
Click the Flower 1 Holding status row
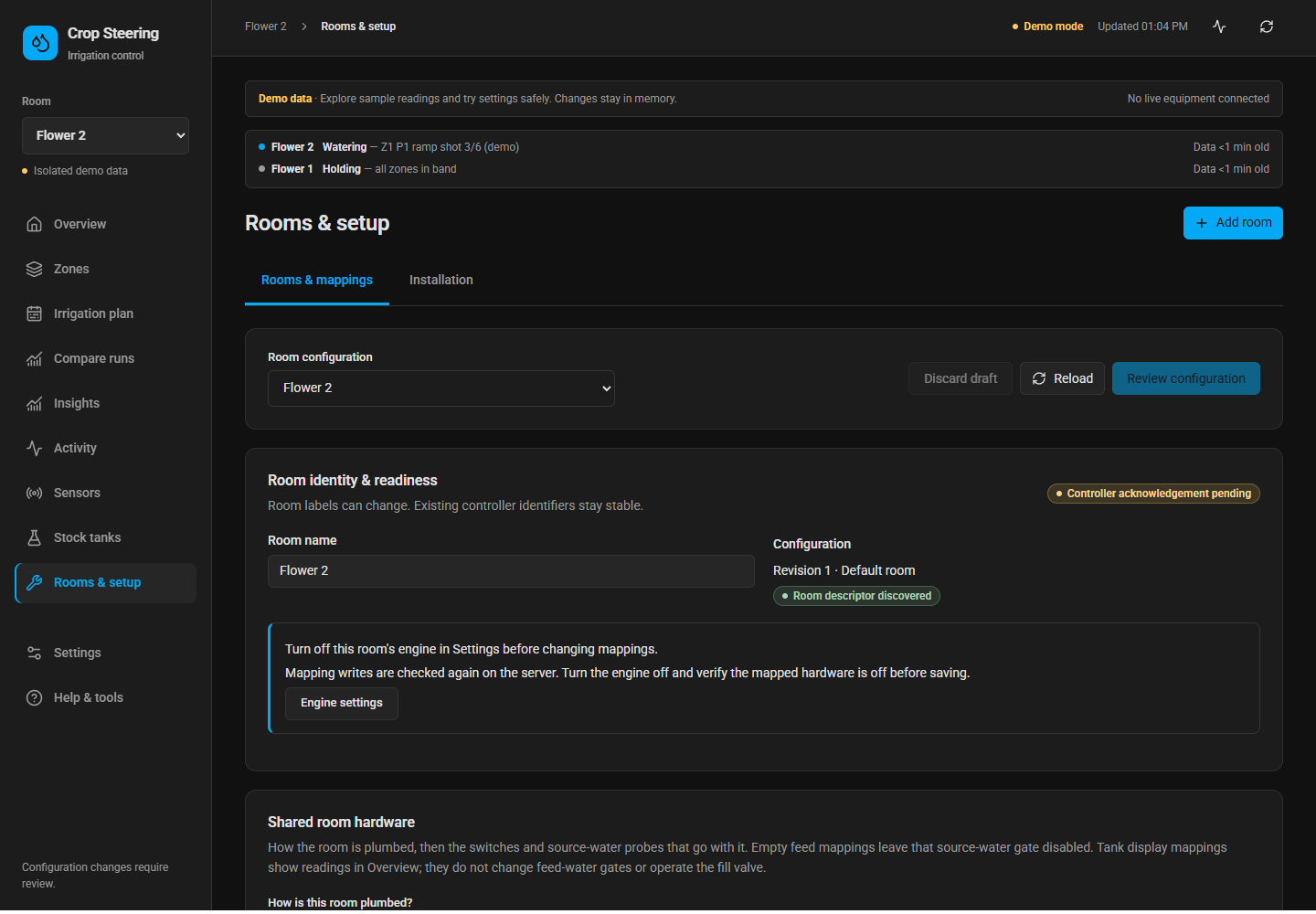click(x=764, y=169)
